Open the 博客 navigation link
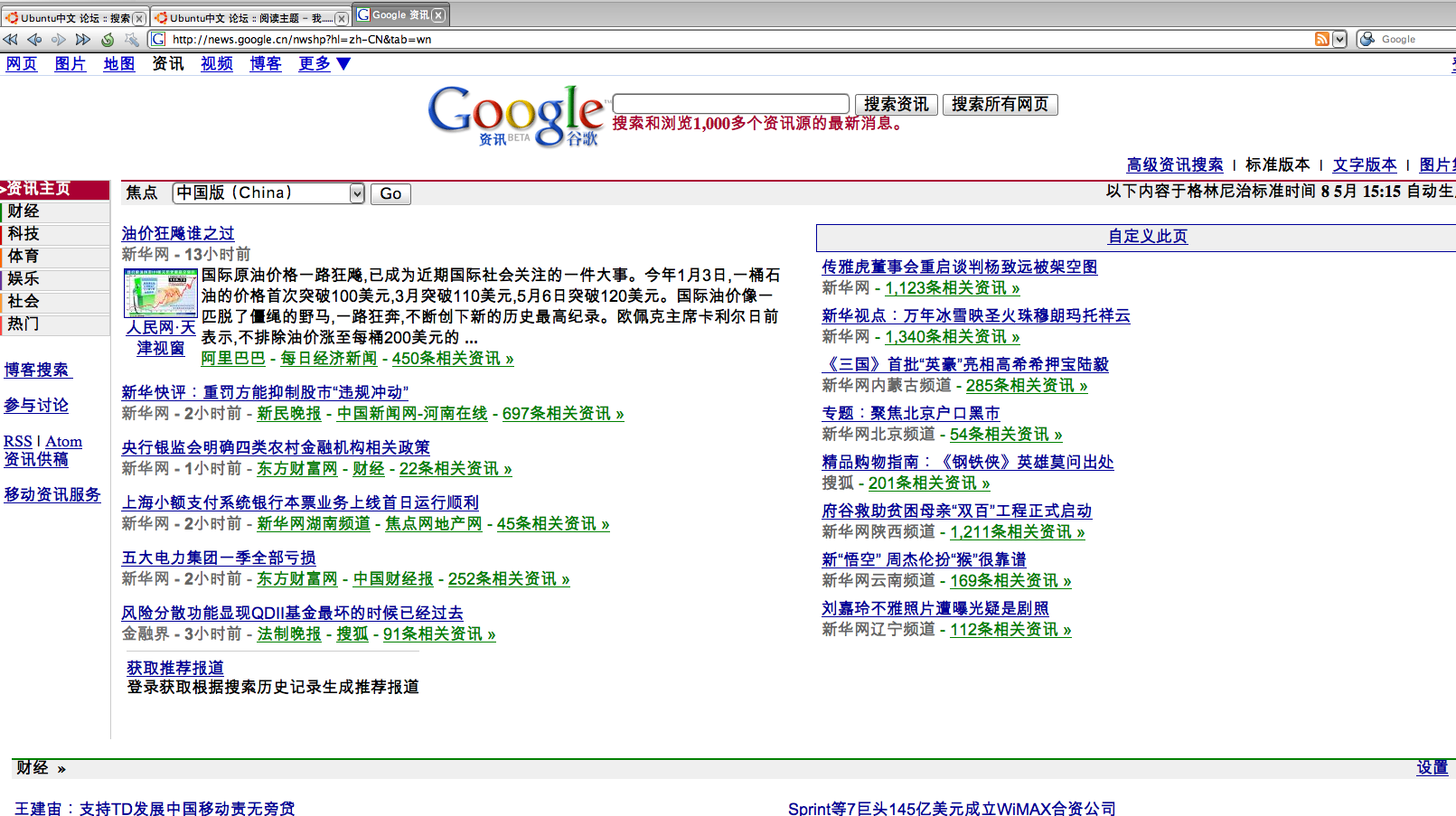 [266, 63]
